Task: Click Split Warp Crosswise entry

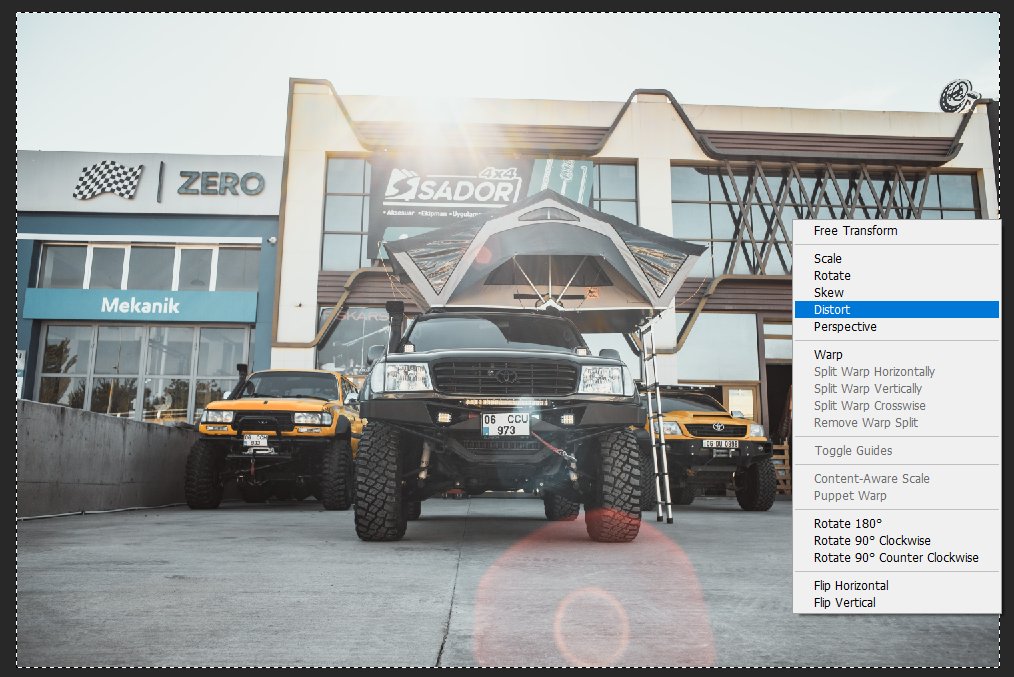Action: coord(896,405)
